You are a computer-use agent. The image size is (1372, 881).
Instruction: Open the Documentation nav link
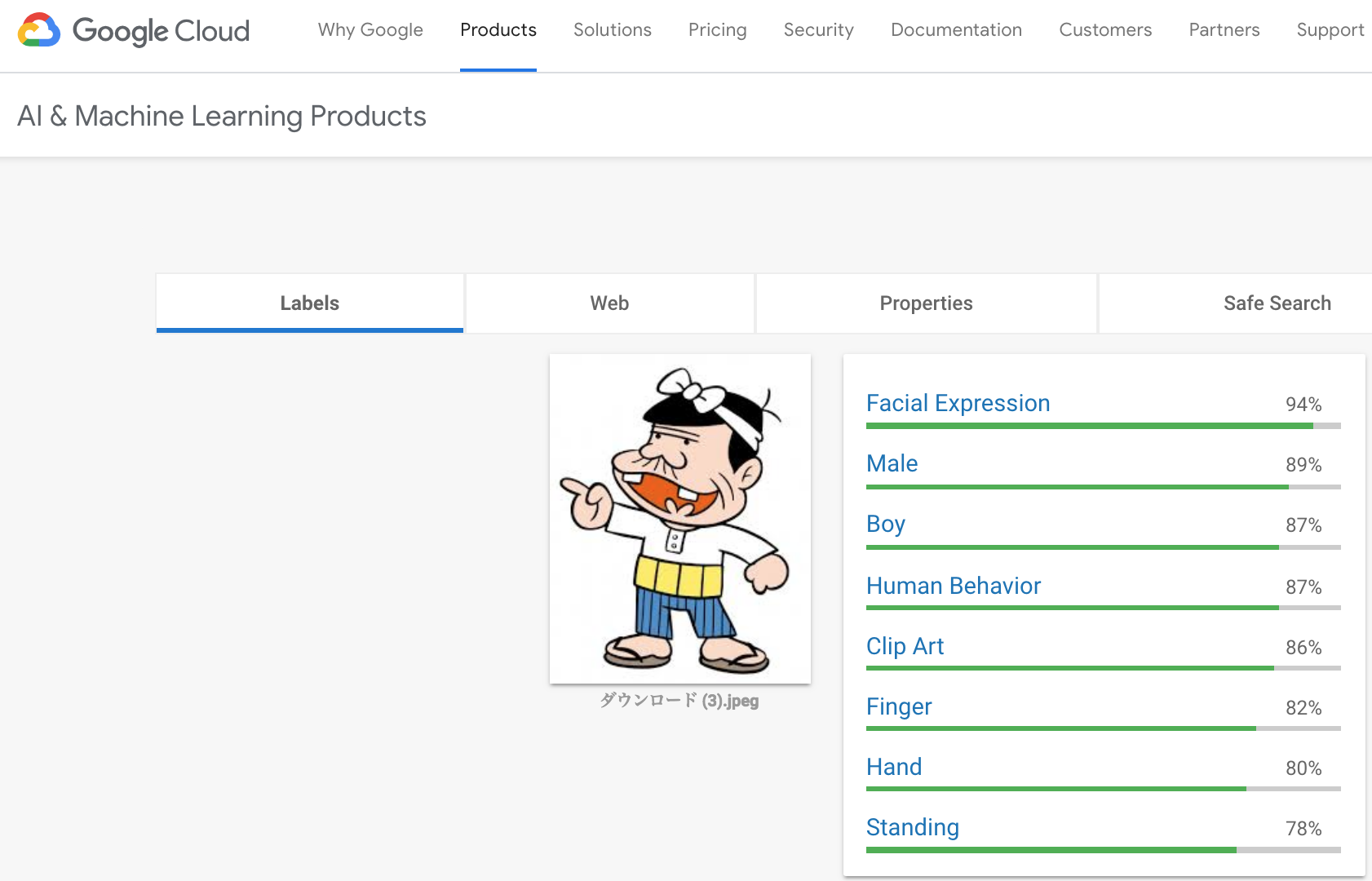957,30
